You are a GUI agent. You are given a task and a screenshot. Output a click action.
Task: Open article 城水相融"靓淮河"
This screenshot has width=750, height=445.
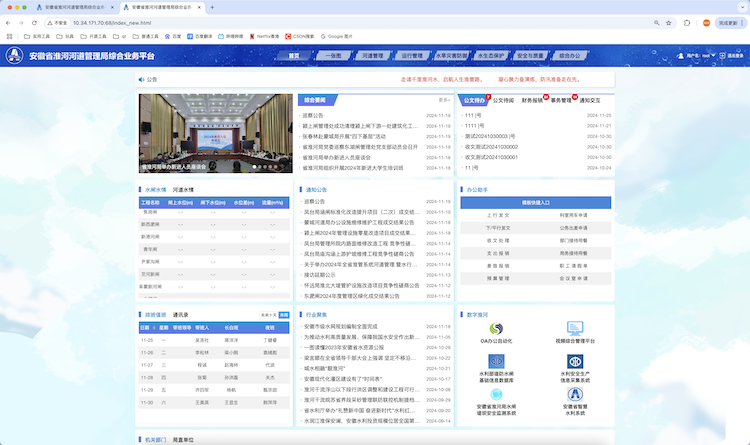[x=324, y=368]
